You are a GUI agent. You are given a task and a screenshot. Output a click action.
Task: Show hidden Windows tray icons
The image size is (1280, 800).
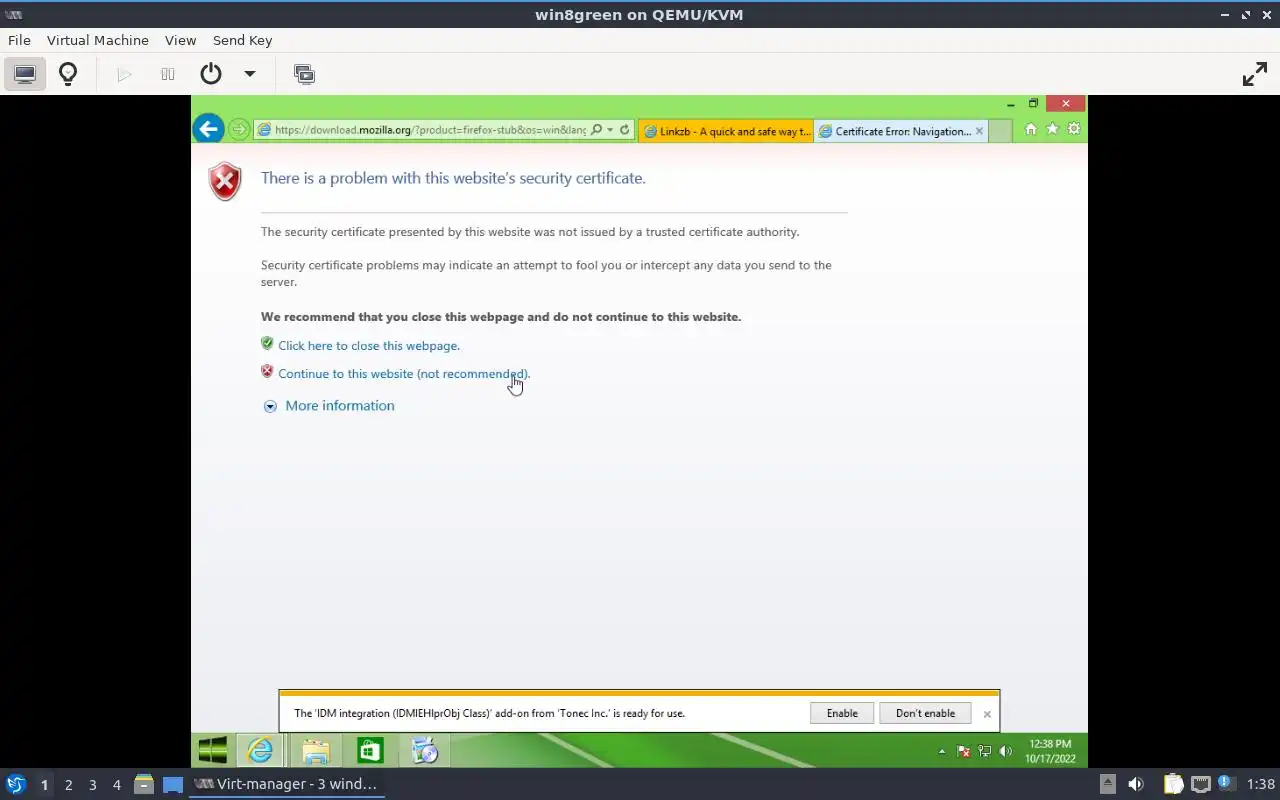click(x=941, y=751)
